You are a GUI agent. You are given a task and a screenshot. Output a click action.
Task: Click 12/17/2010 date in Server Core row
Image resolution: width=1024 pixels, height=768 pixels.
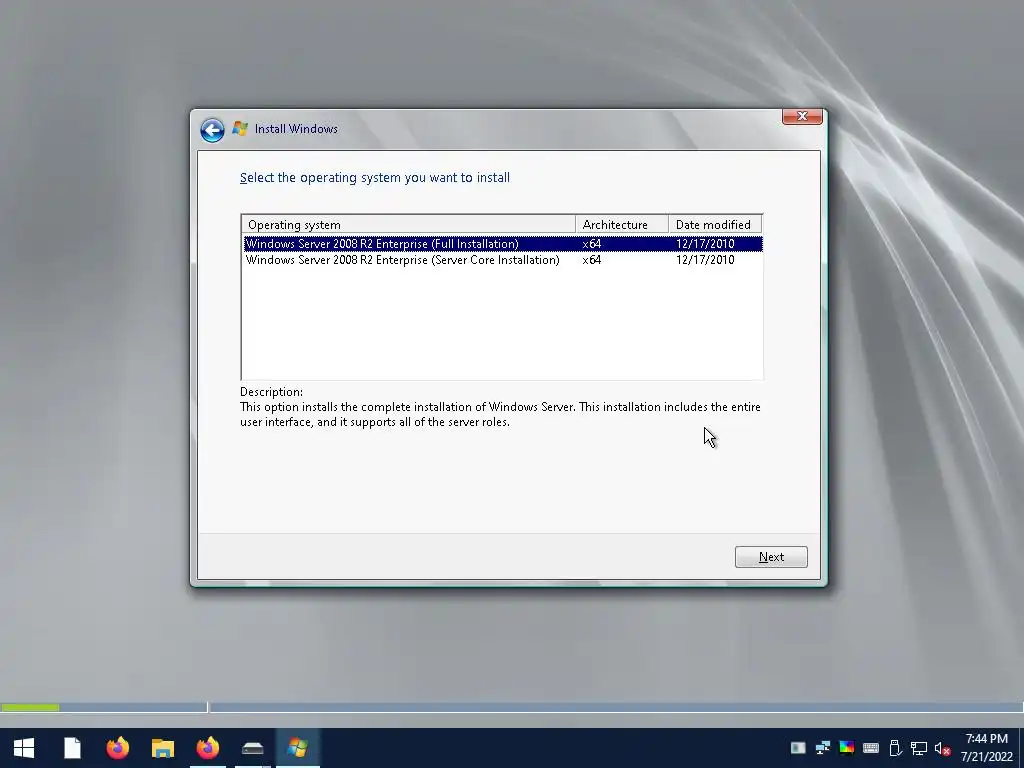705,260
